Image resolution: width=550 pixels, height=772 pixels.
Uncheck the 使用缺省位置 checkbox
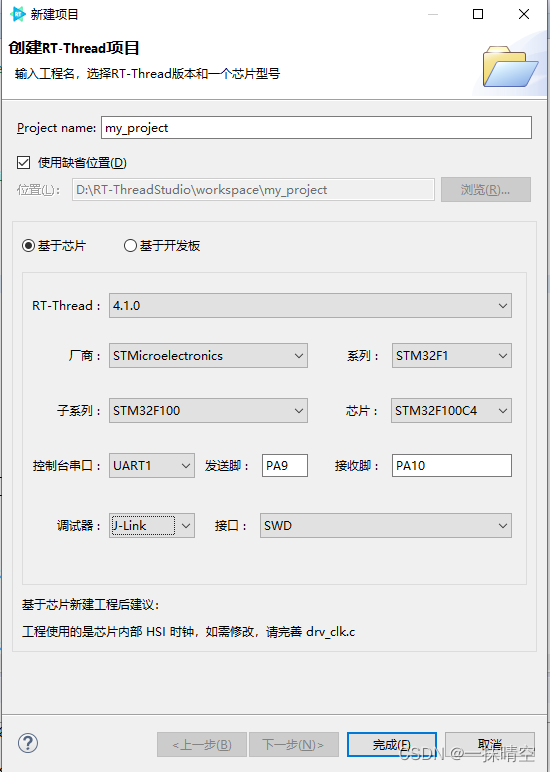click(24, 162)
